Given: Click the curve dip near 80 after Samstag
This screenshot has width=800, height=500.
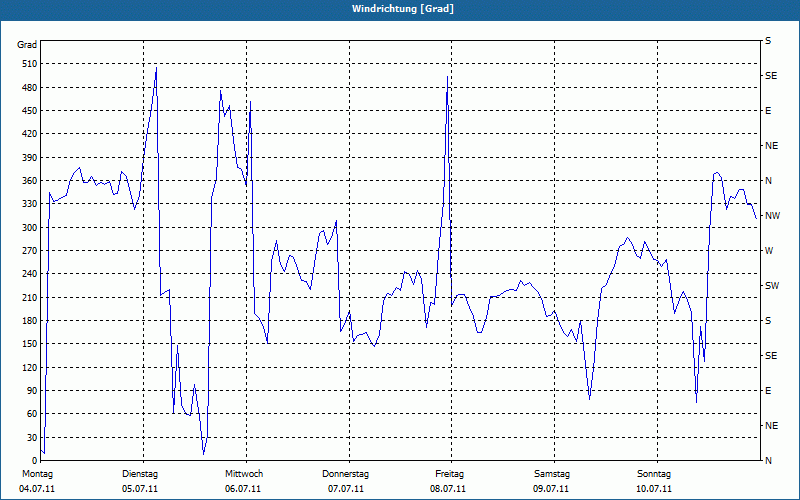Looking at the screenshot, I should pyautogui.click(x=590, y=398).
